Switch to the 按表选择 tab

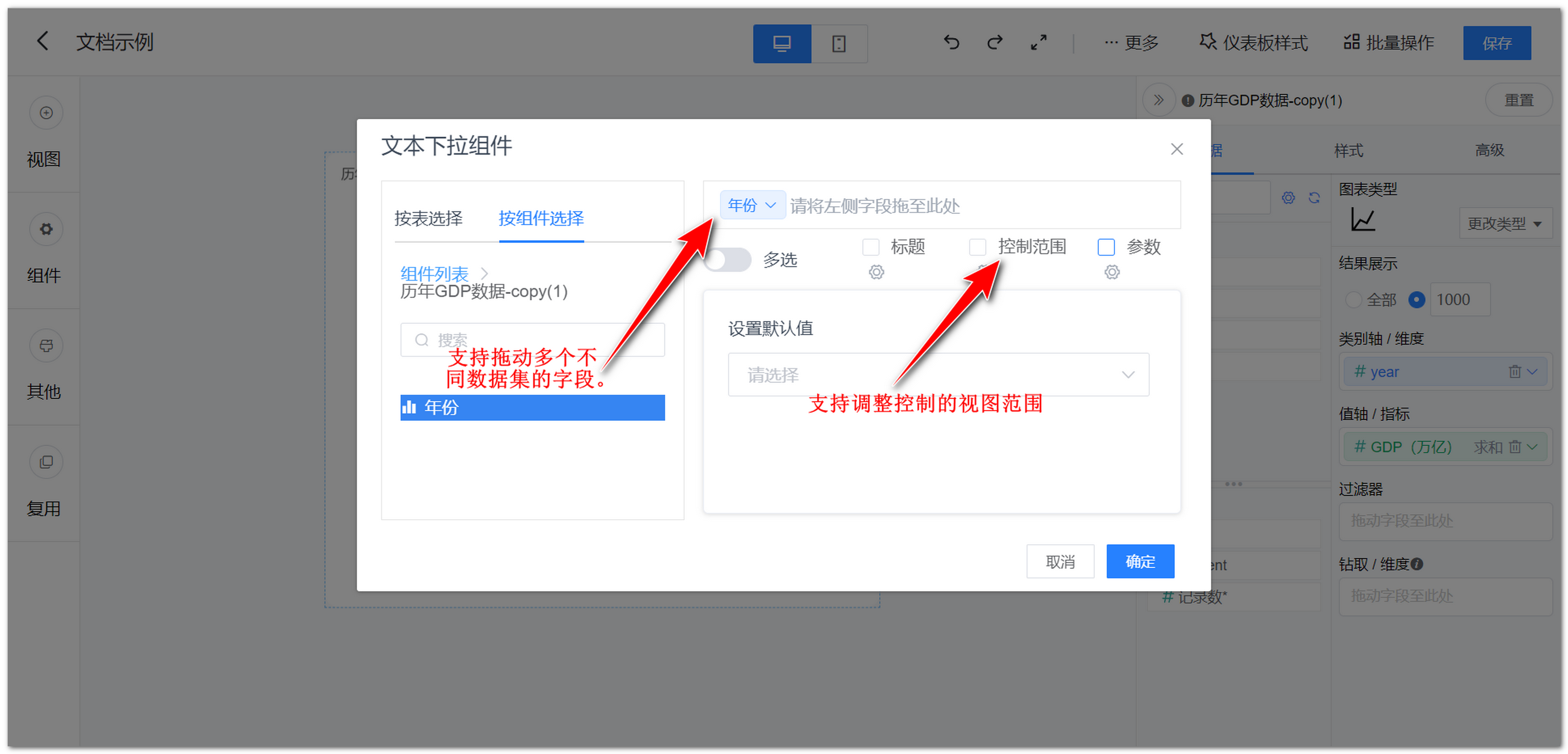[429, 219]
